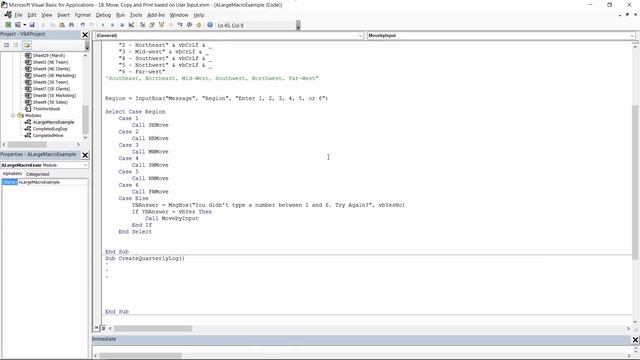Open the Help menu
This screenshot has width=640, height=360.
tap(199, 15)
